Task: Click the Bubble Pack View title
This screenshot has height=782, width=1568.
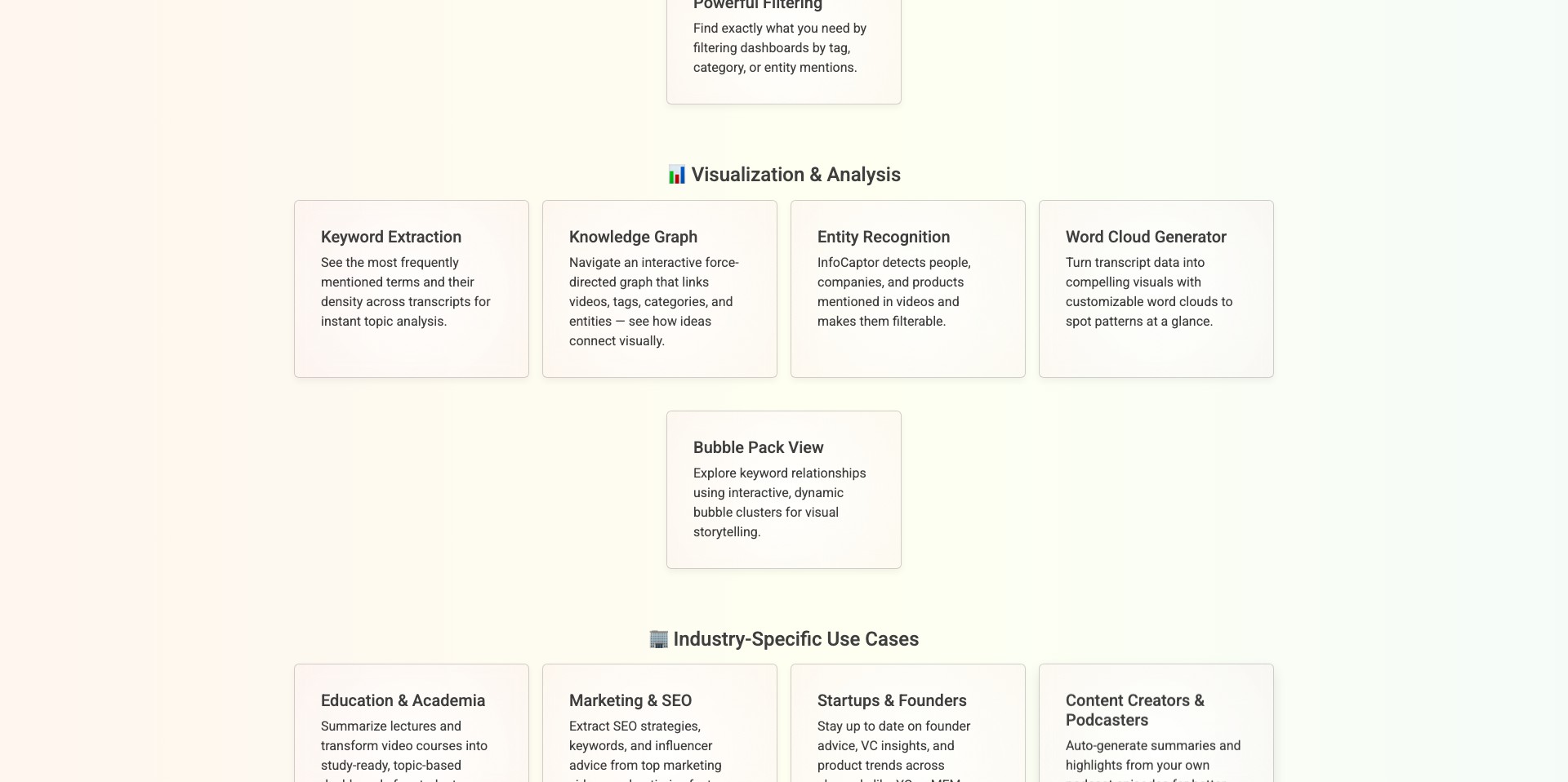Action: (x=759, y=447)
